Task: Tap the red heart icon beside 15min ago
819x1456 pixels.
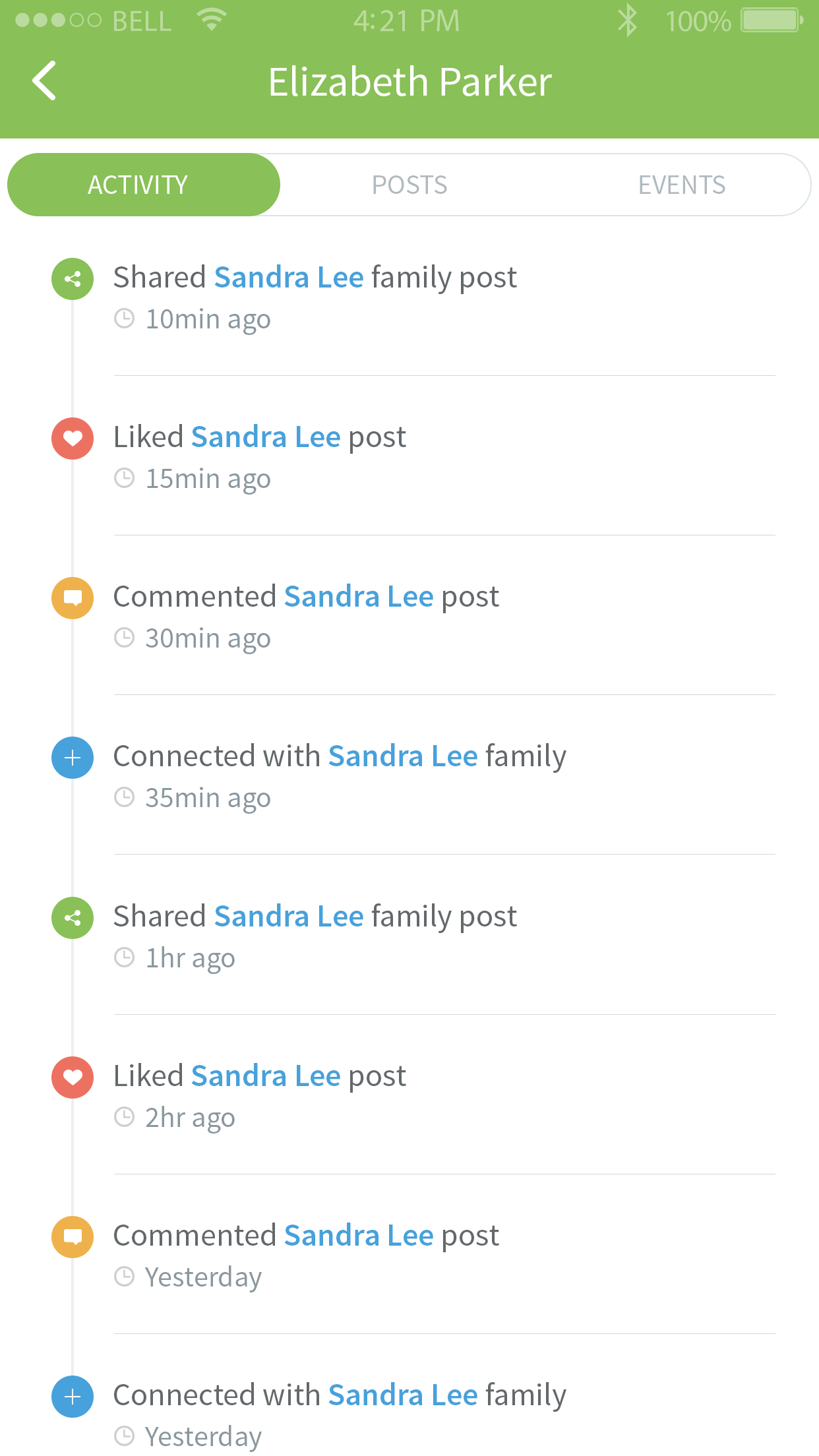Action: pyautogui.click(x=73, y=439)
